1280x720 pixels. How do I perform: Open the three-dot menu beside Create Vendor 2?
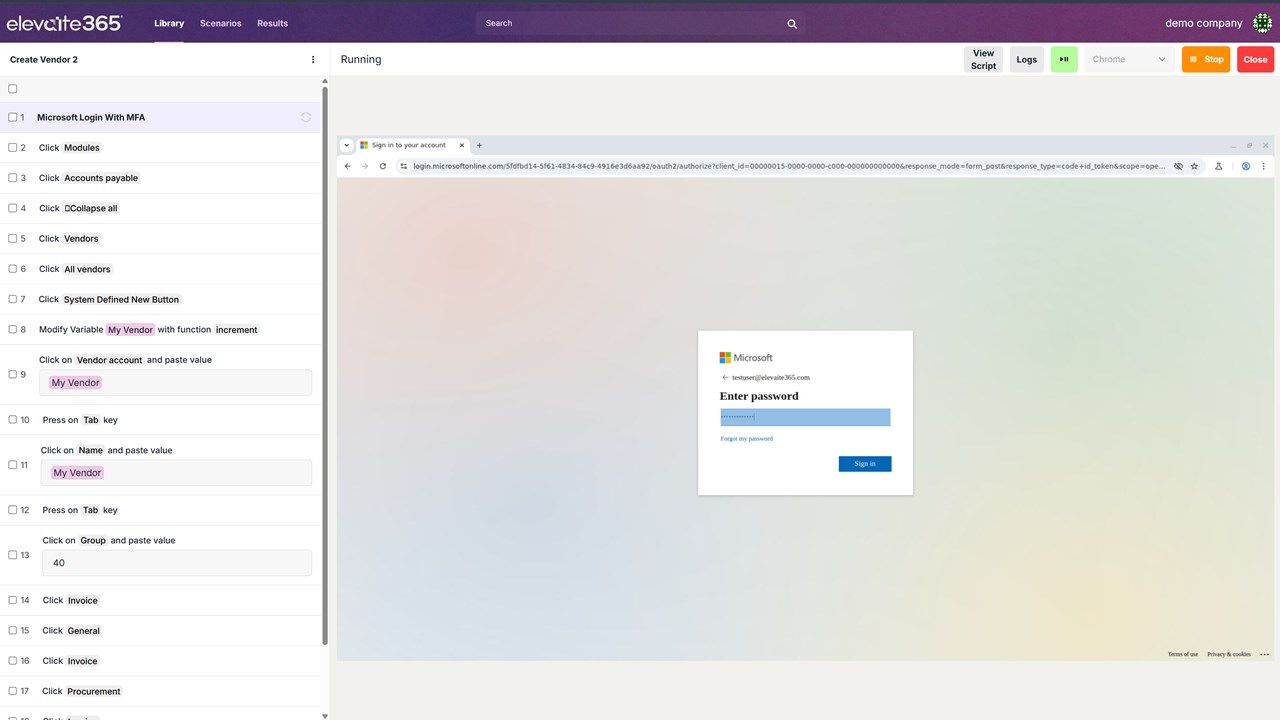313,60
